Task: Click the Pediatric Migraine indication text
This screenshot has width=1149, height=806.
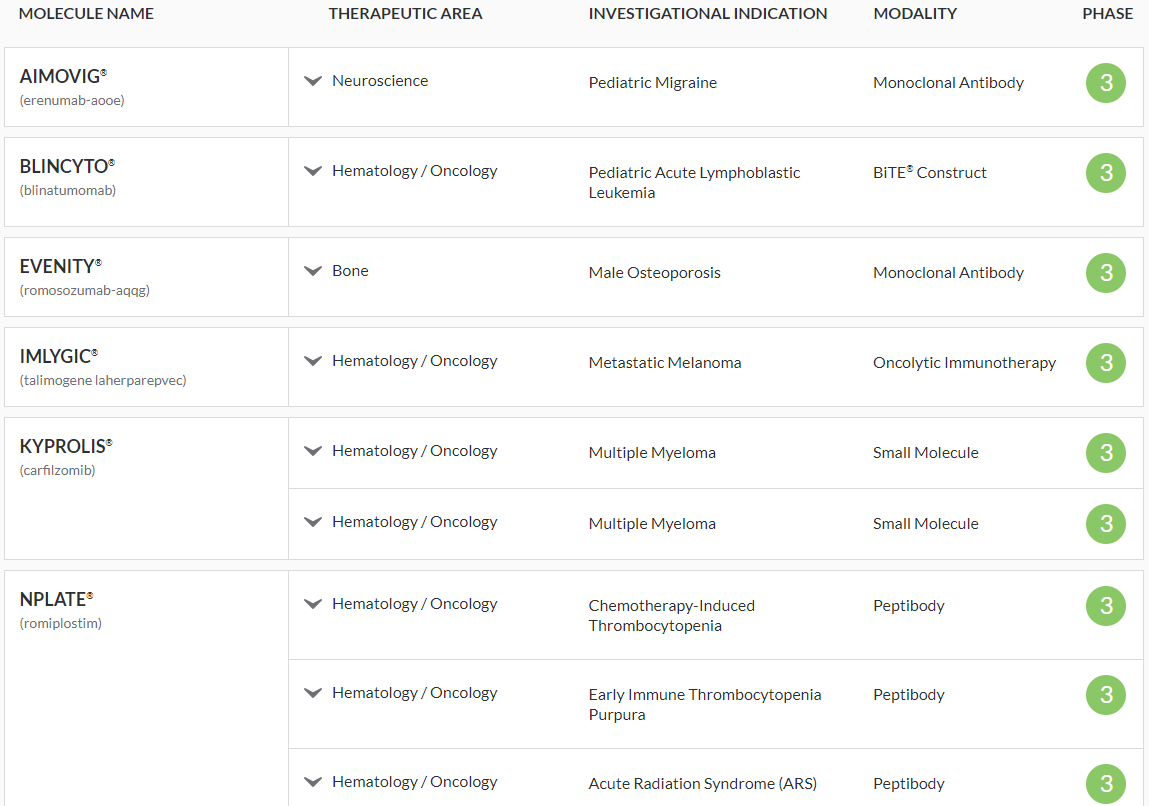Action: 652,83
